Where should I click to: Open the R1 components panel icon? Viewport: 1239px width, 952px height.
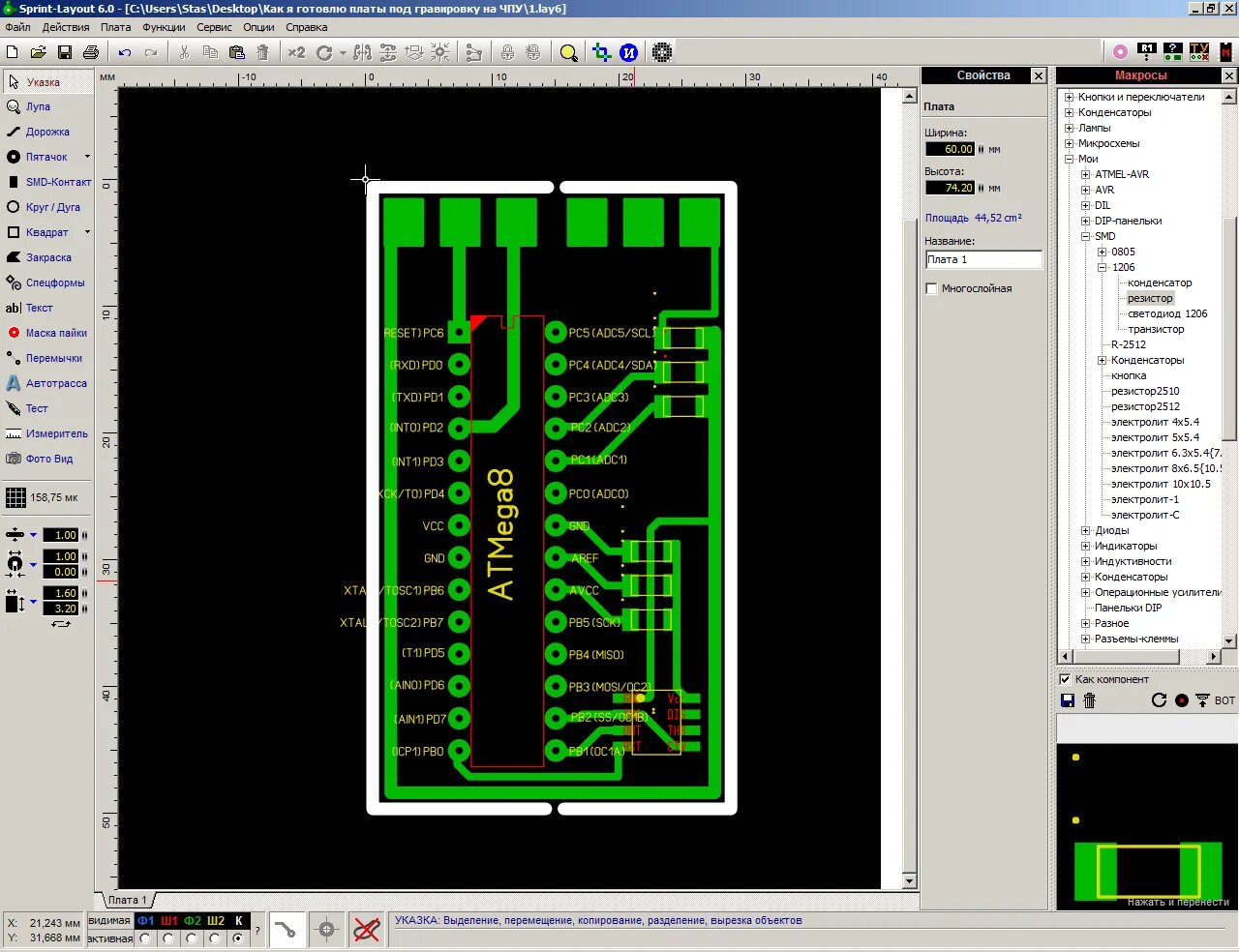coord(1147,52)
